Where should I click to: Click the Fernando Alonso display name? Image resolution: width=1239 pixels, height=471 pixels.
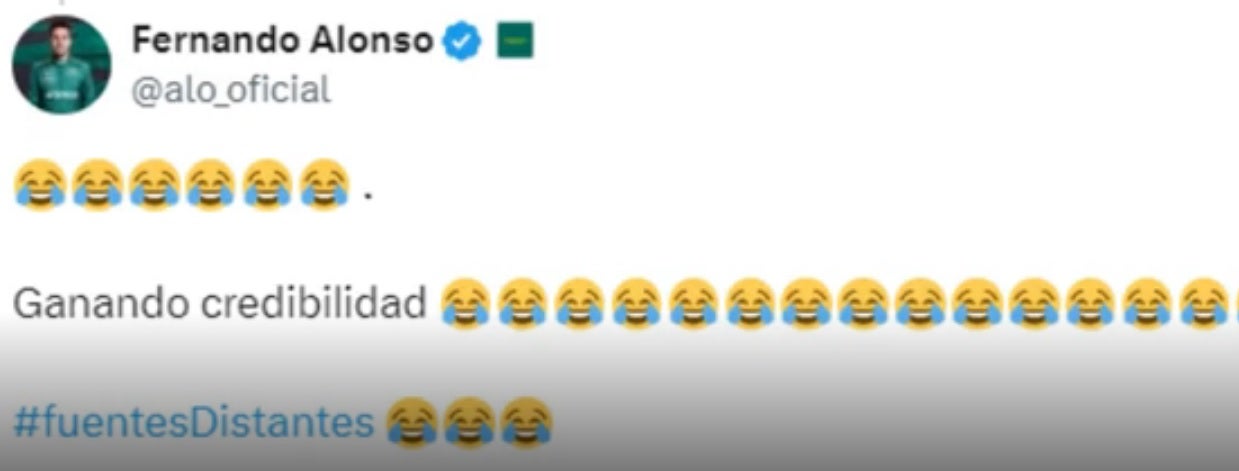point(282,40)
